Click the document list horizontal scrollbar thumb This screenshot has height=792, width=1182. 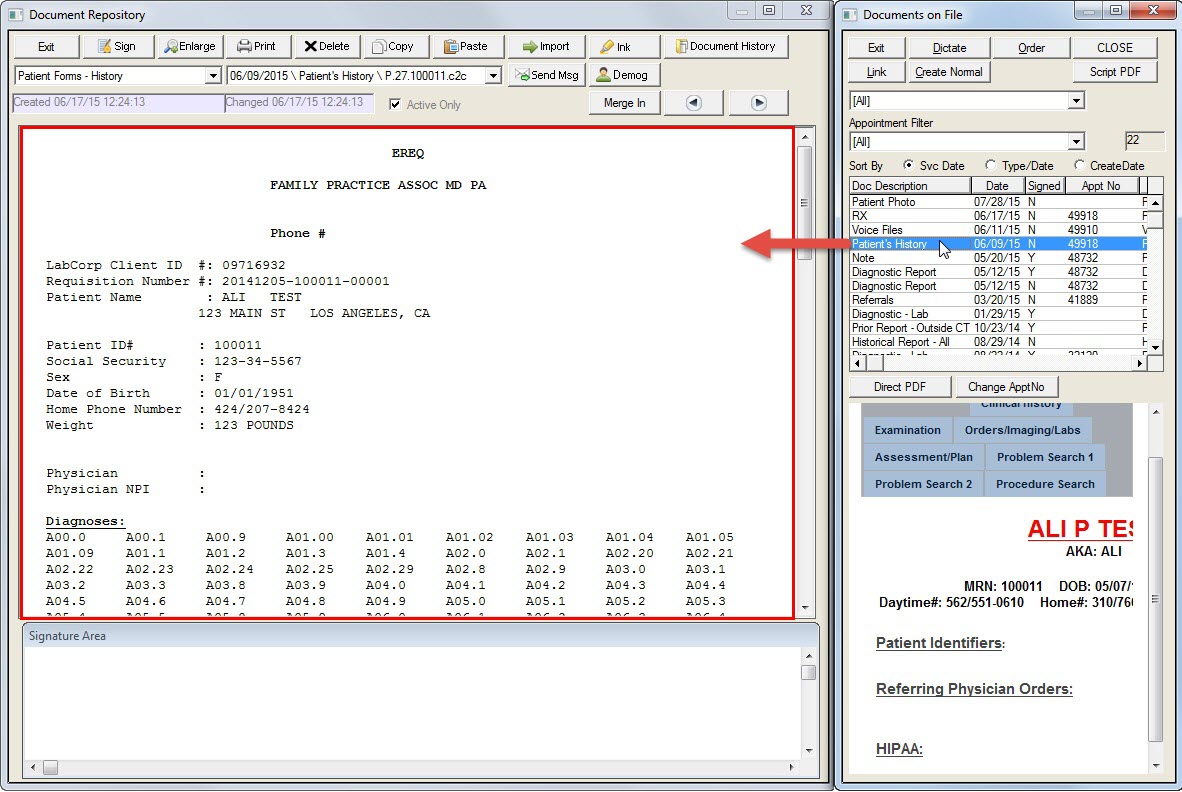coord(874,364)
